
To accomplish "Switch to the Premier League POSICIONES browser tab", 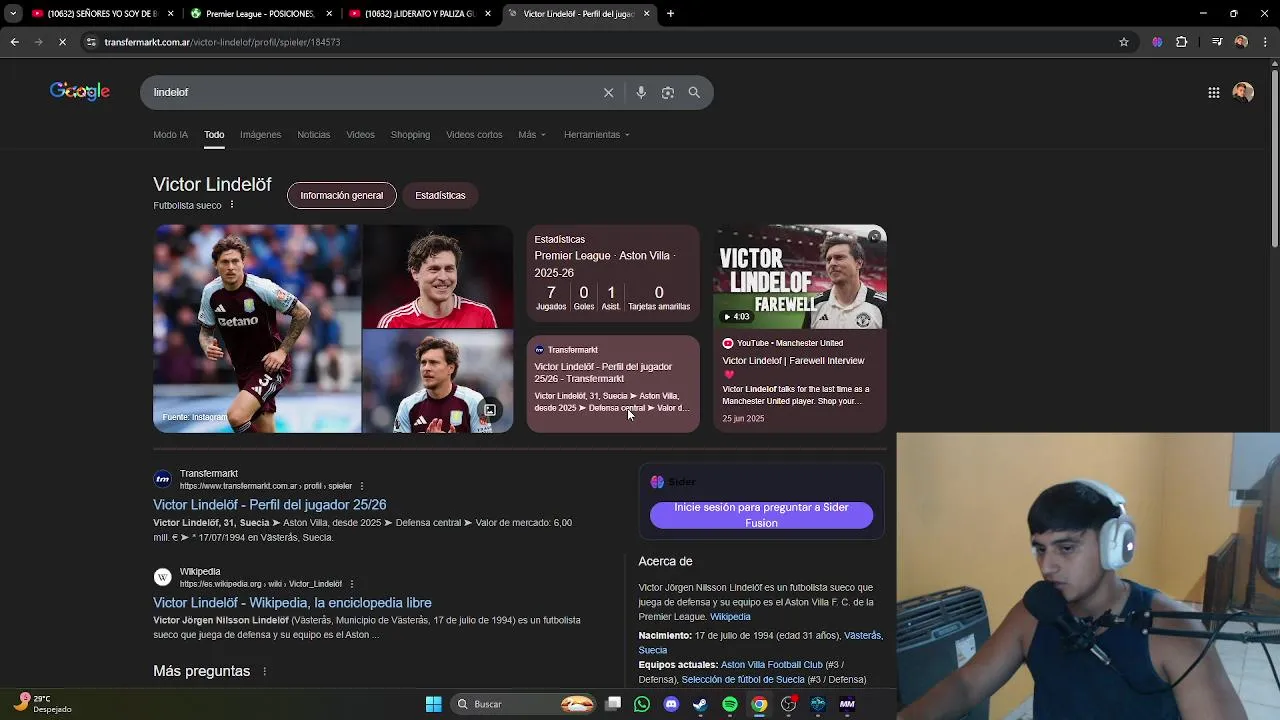I will [x=259, y=14].
